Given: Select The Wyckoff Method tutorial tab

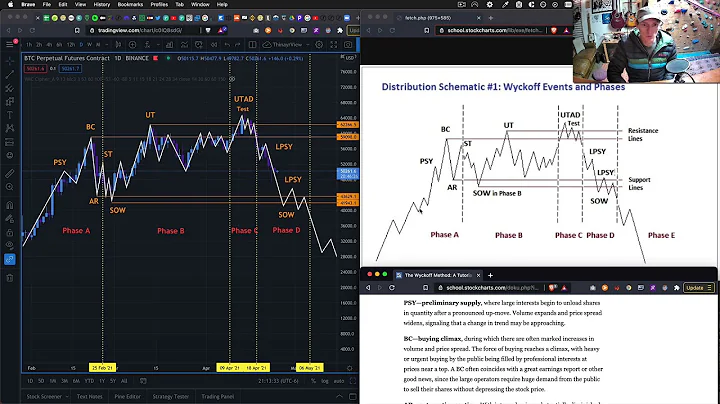Looking at the screenshot, I should click(x=438, y=275).
